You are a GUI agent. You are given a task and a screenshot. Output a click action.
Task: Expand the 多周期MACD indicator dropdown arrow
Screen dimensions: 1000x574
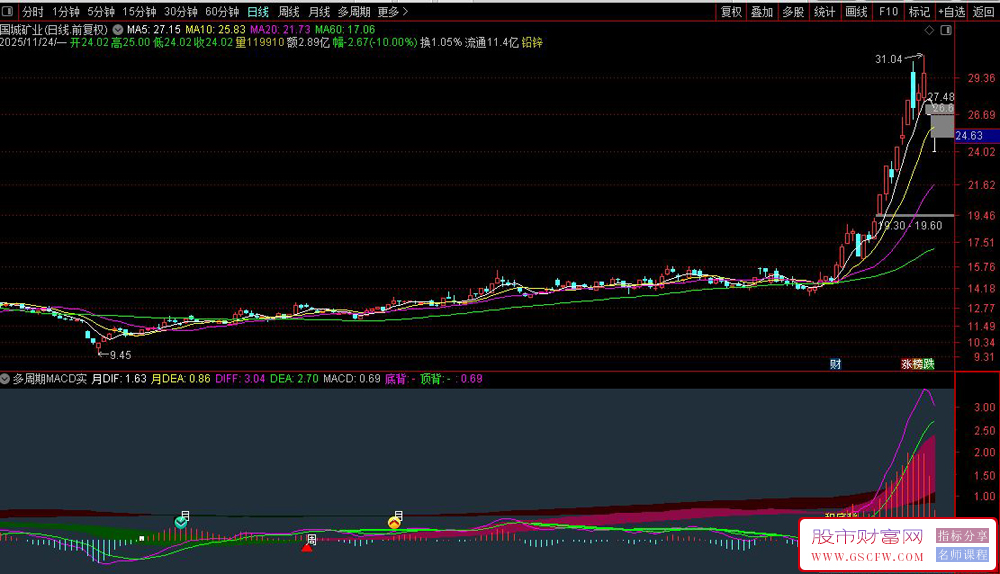point(6,379)
